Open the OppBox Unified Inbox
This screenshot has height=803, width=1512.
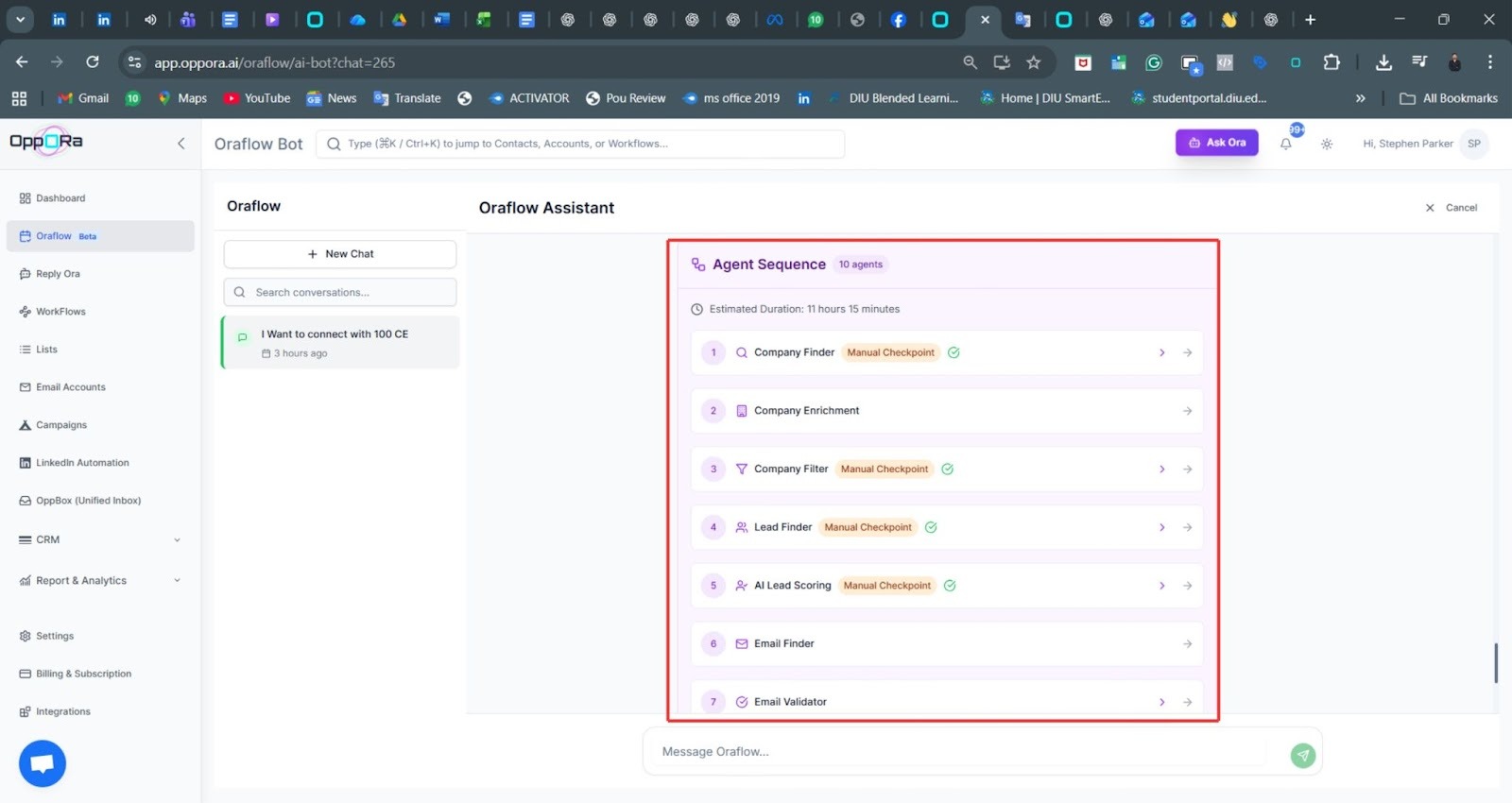88,501
